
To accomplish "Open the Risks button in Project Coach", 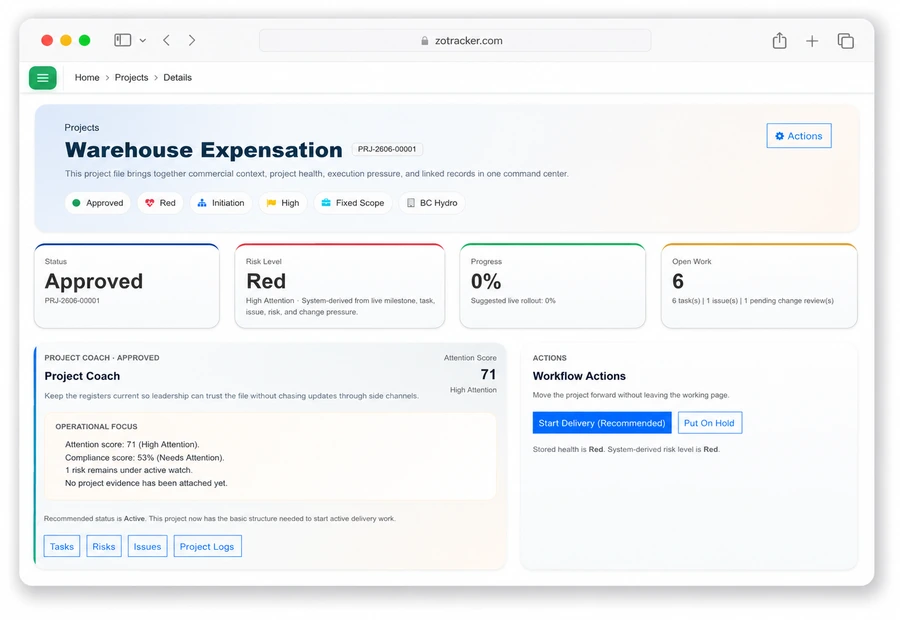I will tap(104, 547).
